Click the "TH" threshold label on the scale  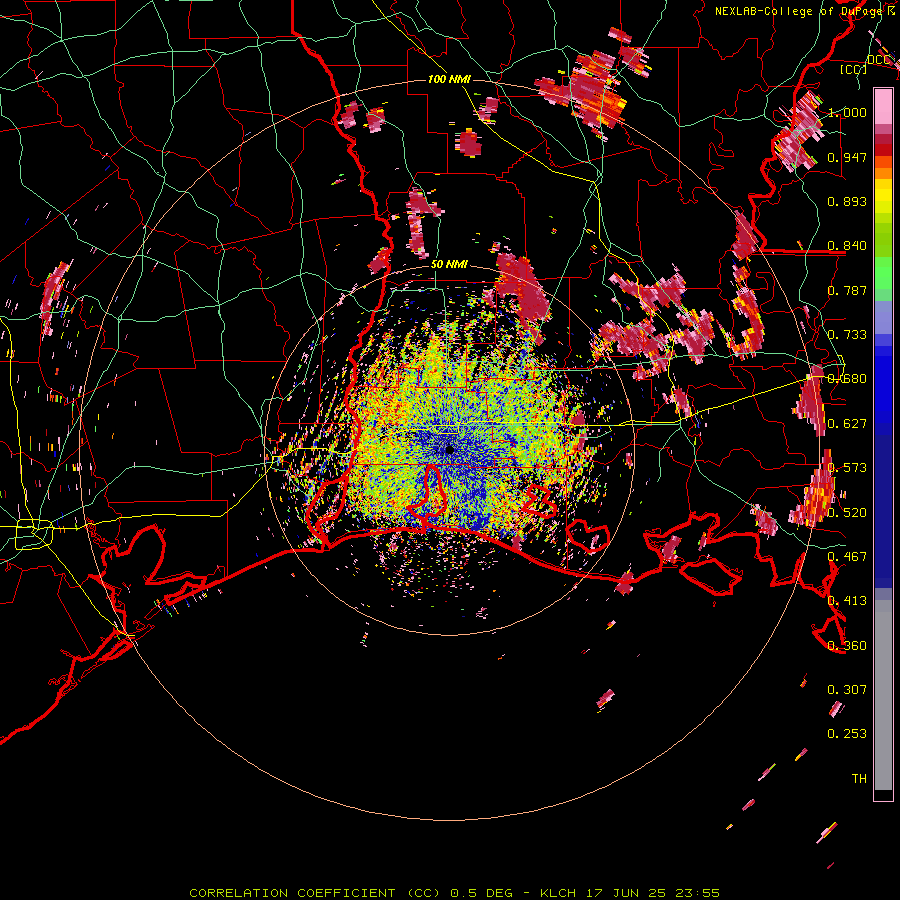click(859, 779)
